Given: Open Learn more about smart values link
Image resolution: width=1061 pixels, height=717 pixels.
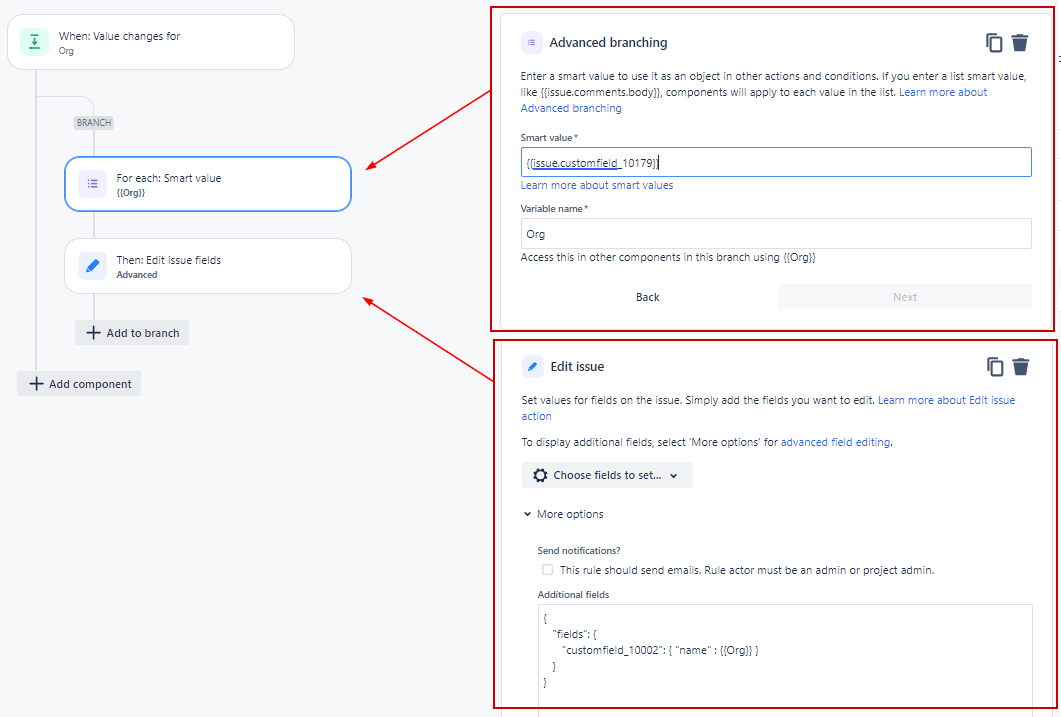Looking at the screenshot, I should click(x=597, y=185).
